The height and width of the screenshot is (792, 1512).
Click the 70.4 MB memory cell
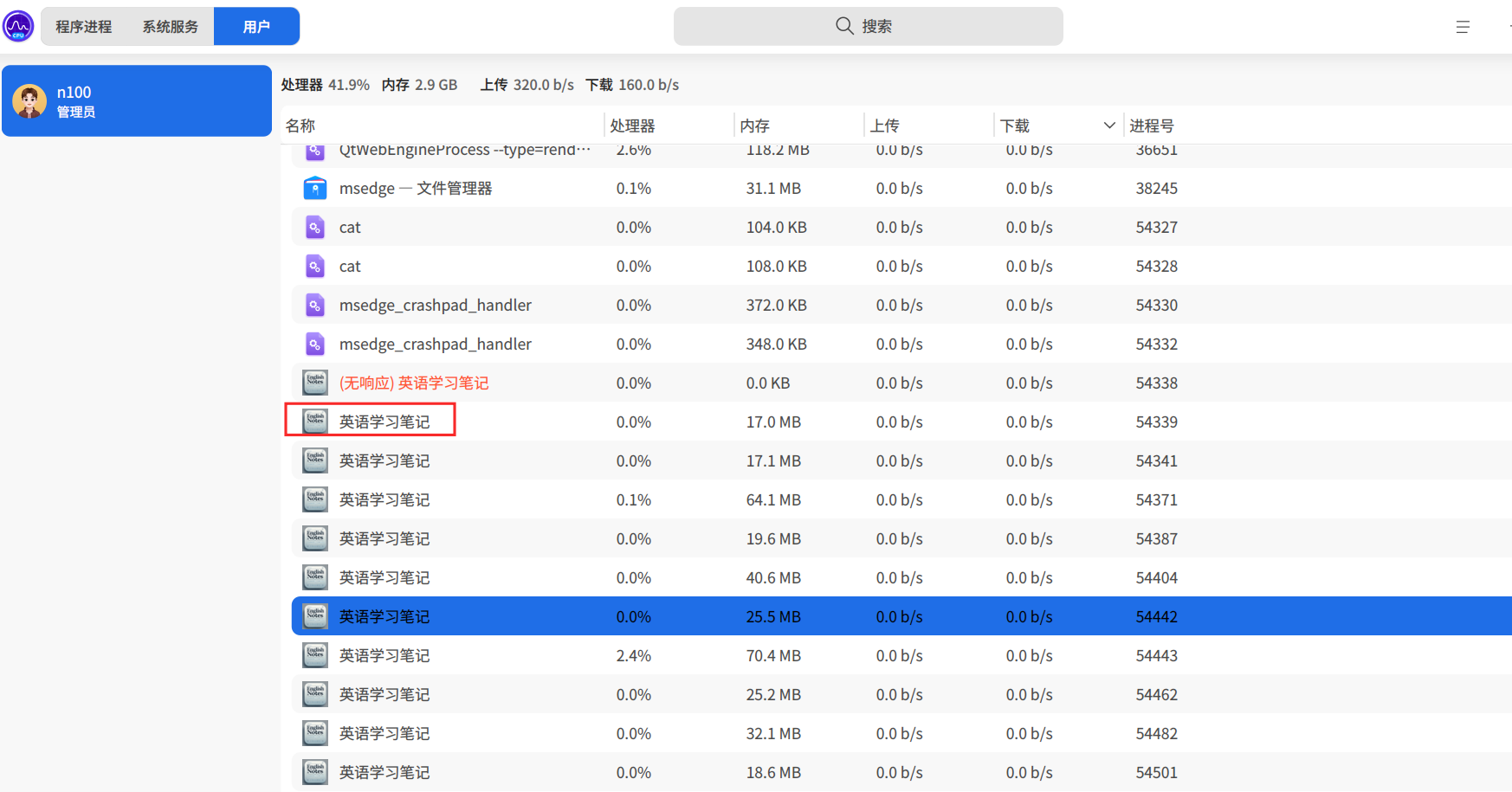[x=773, y=655]
